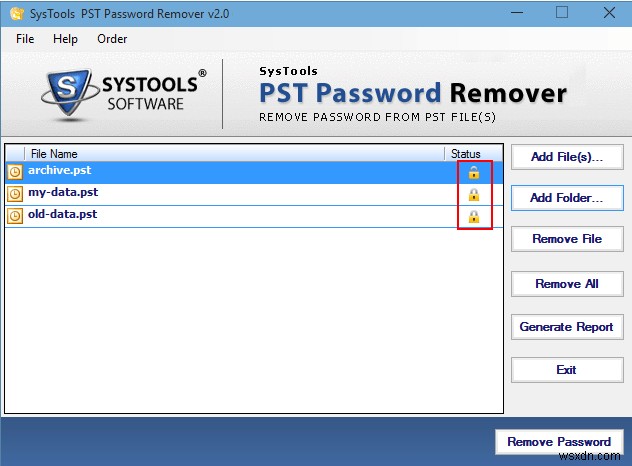Image resolution: width=632 pixels, height=466 pixels.
Task: Click the lock status icon for my-data.pst
Action: point(474,195)
